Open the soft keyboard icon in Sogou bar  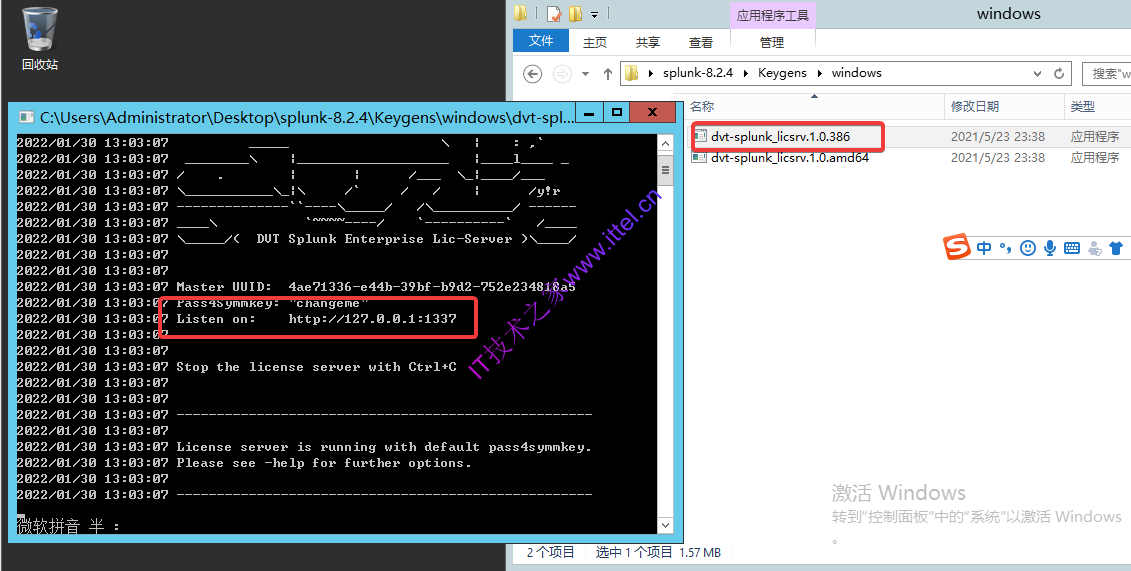(1072, 248)
